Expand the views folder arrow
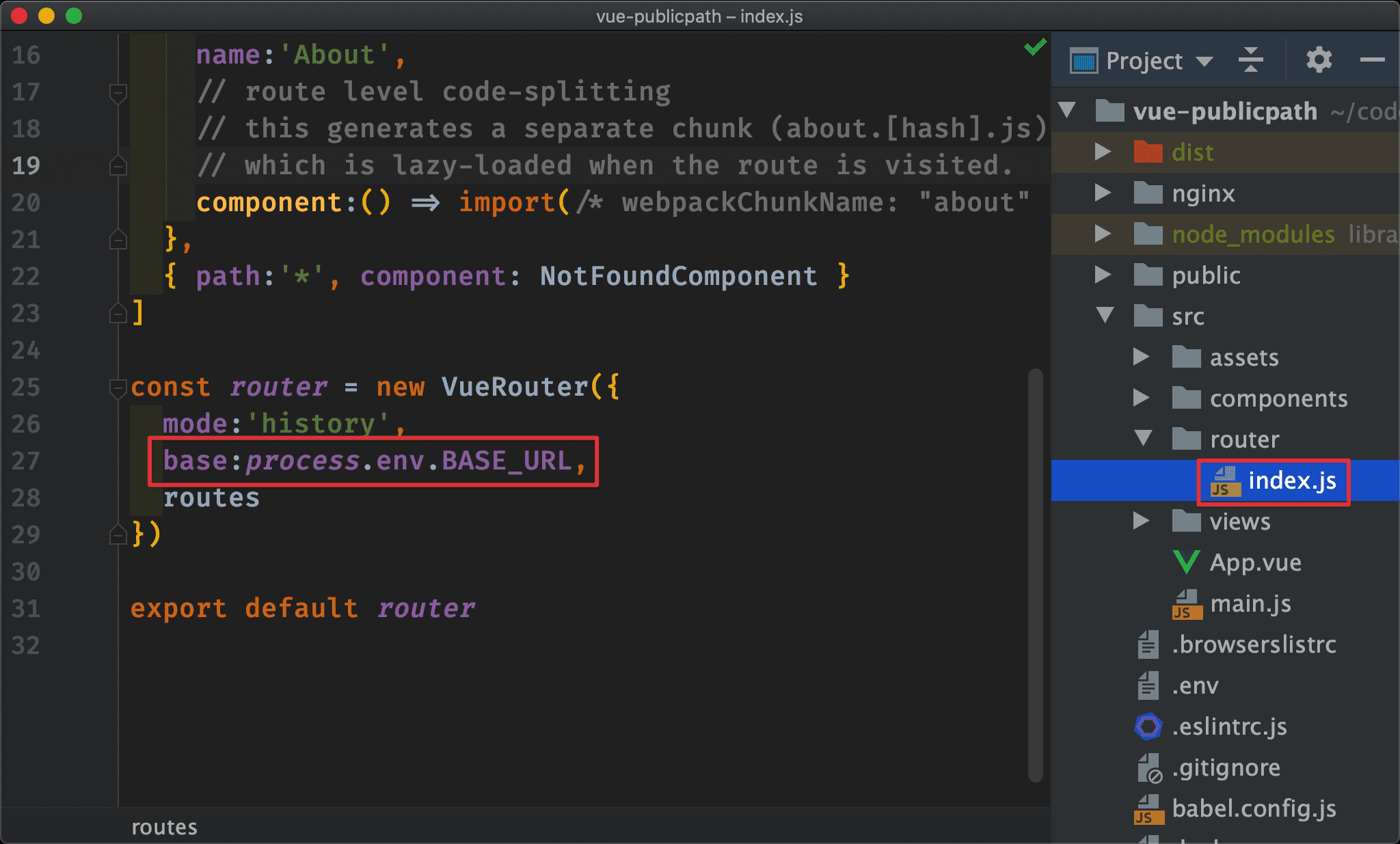This screenshot has width=1400, height=844. point(1141,521)
